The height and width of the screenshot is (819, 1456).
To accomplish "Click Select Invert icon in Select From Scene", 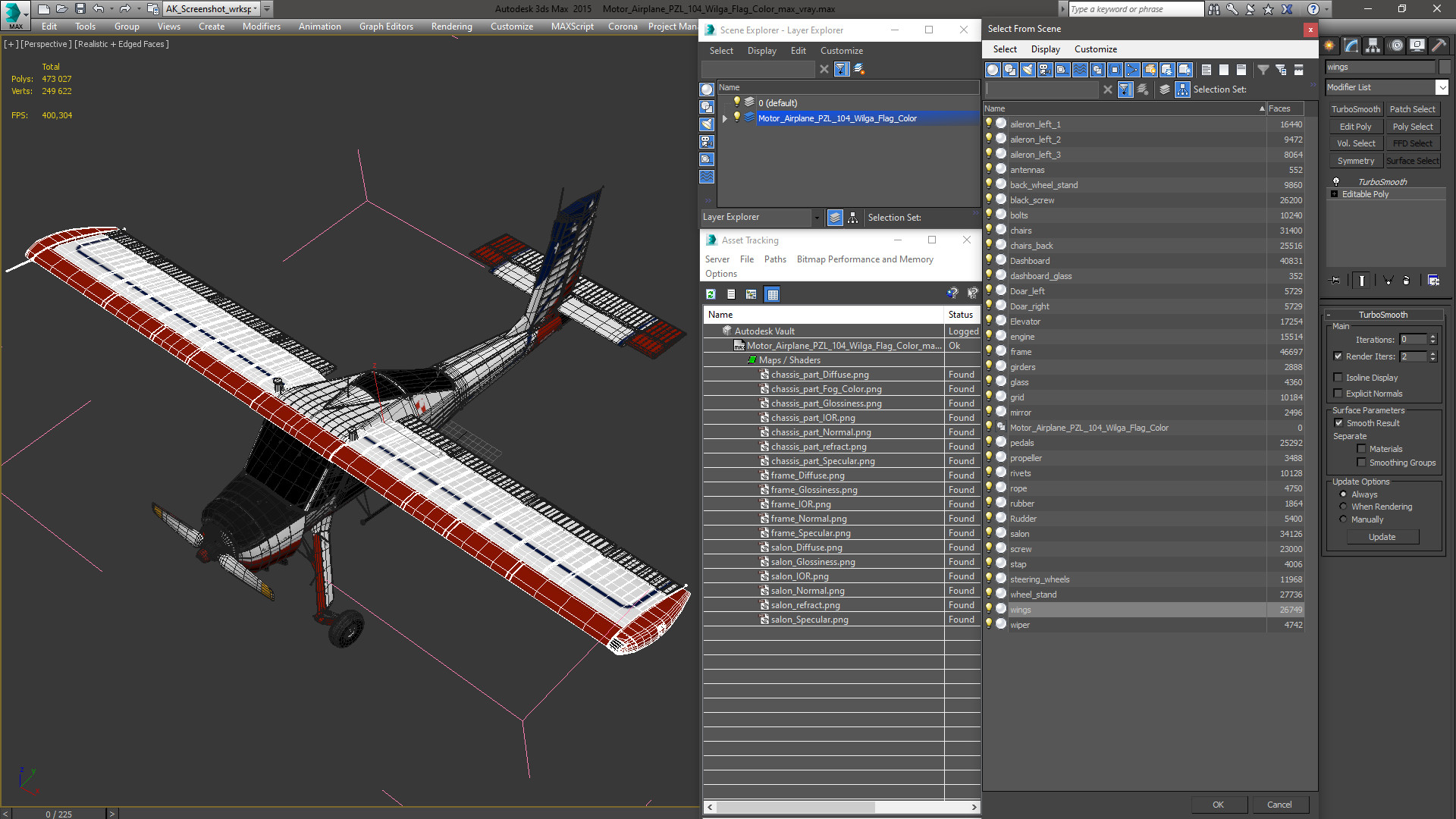I will [x=1241, y=70].
